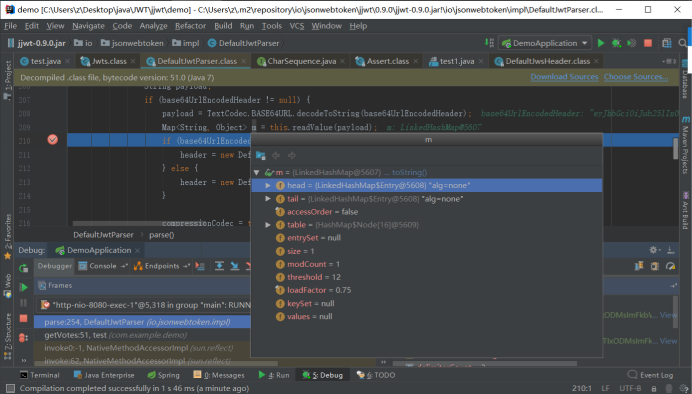The height and width of the screenshot is (394, 692).
Task: Open the Navigate menu
Action: pos(88,26)
